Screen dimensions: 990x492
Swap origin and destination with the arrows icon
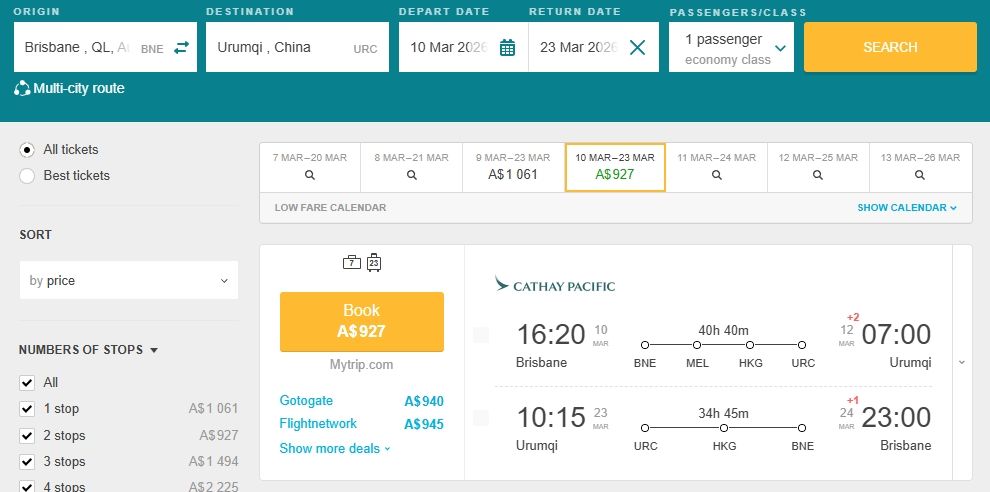coord(181,47)
